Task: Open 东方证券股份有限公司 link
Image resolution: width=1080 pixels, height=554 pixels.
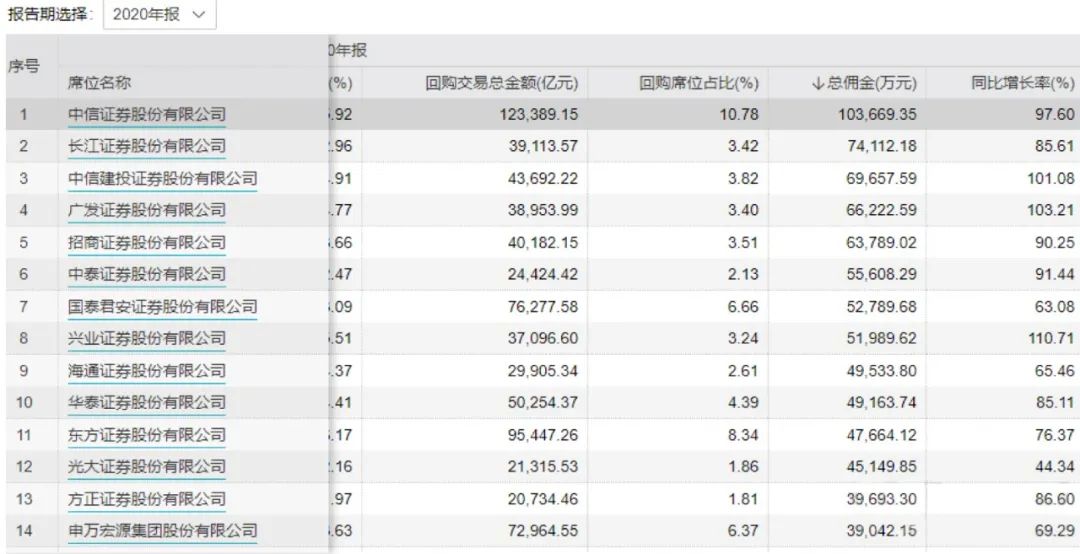Action: 146,434
